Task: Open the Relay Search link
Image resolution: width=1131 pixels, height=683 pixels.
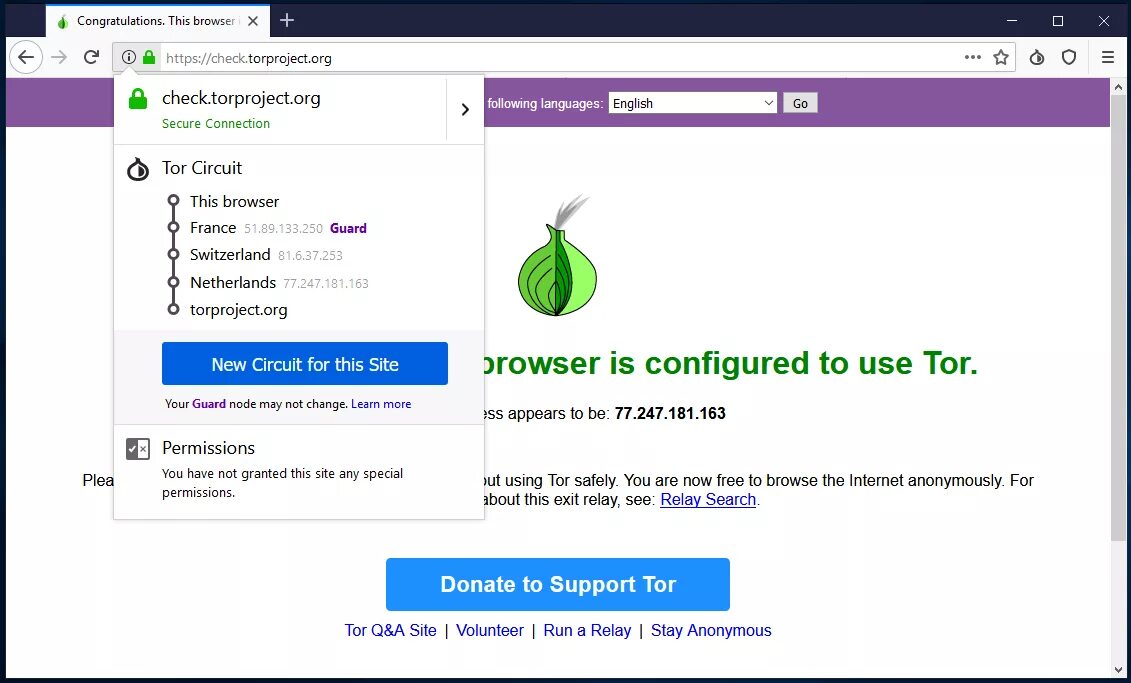Action: (x=708, y=500)
